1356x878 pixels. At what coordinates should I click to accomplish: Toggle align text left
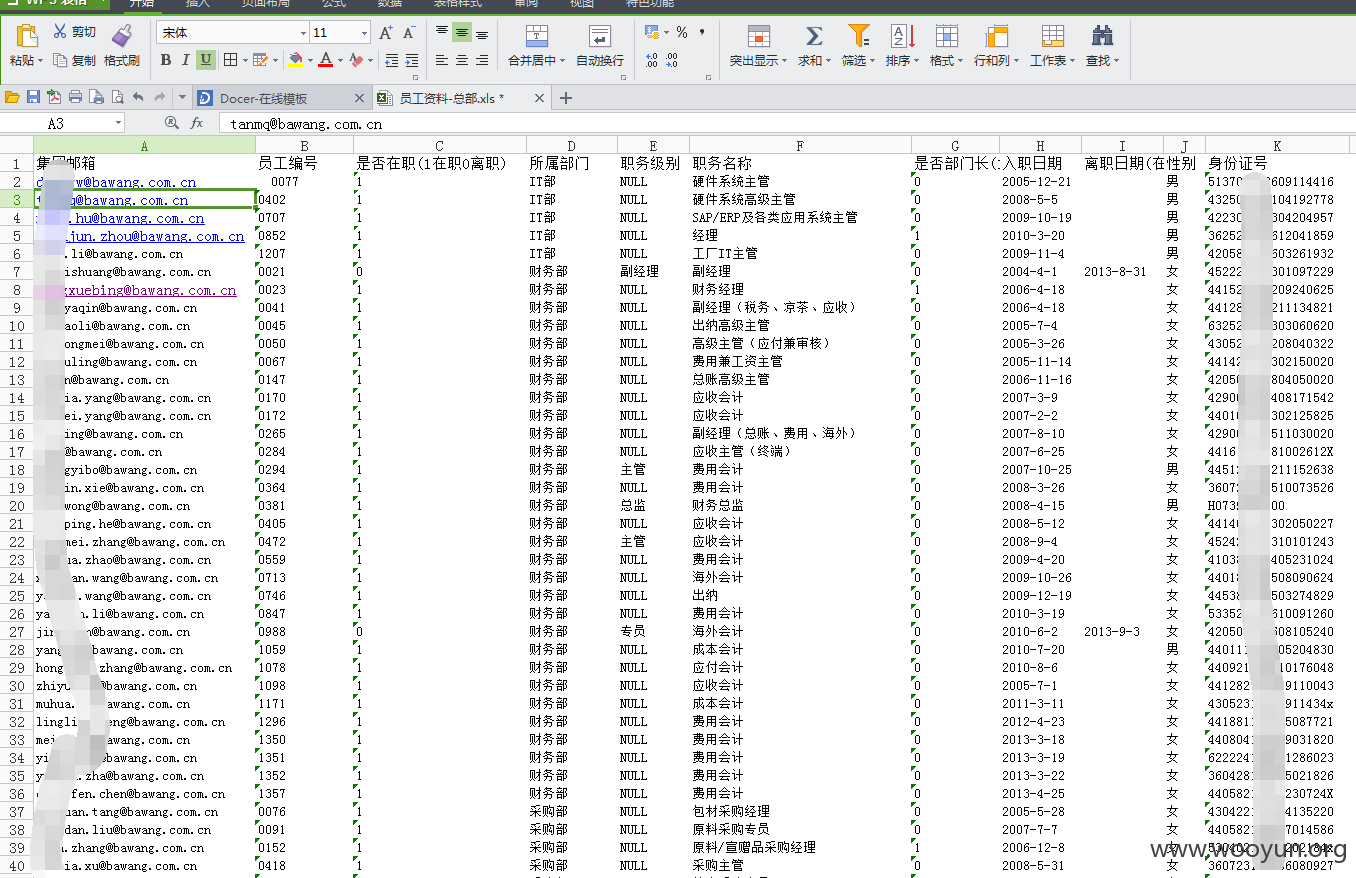click(x=442, y=61)
